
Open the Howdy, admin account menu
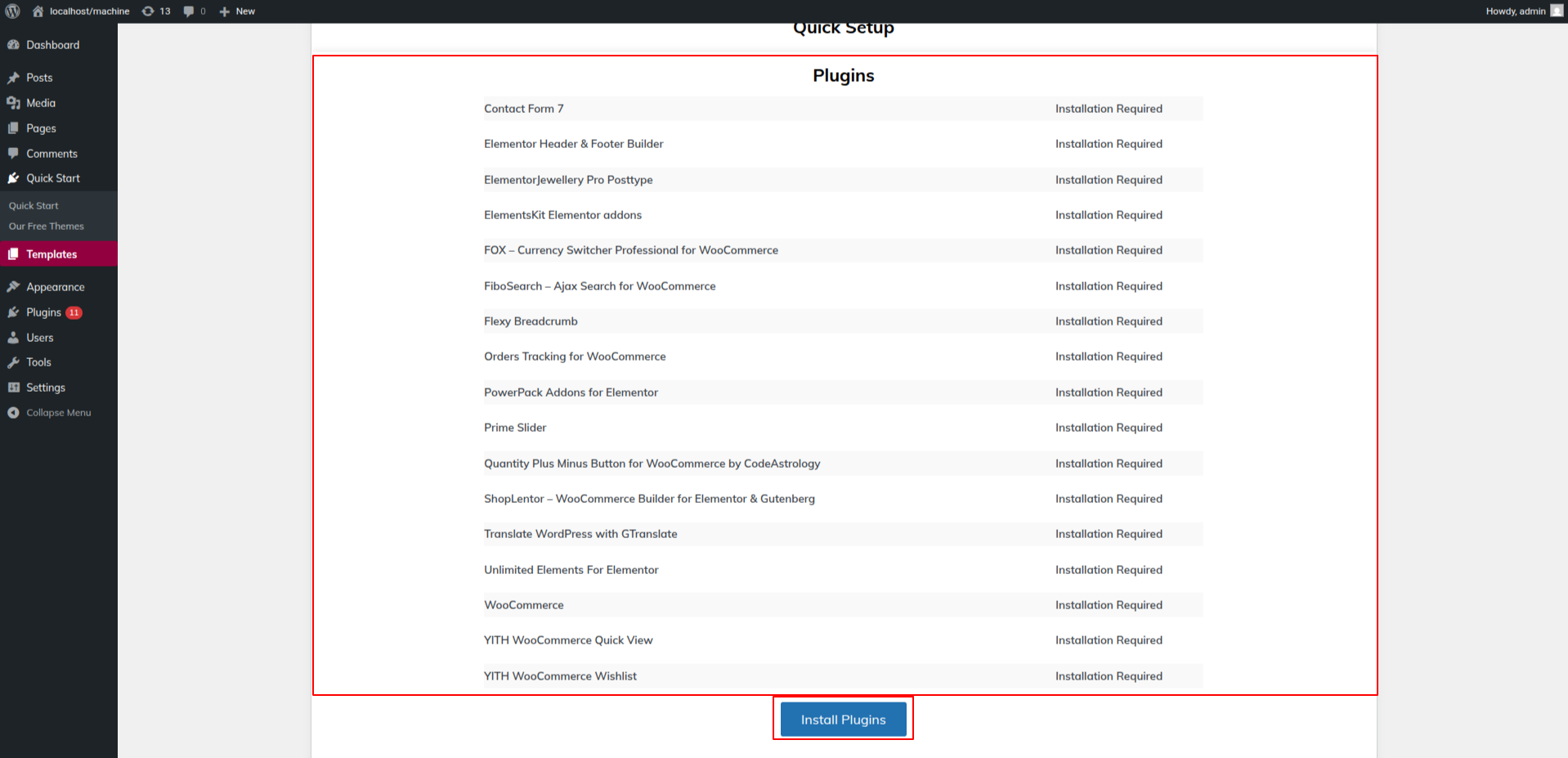1515,11
